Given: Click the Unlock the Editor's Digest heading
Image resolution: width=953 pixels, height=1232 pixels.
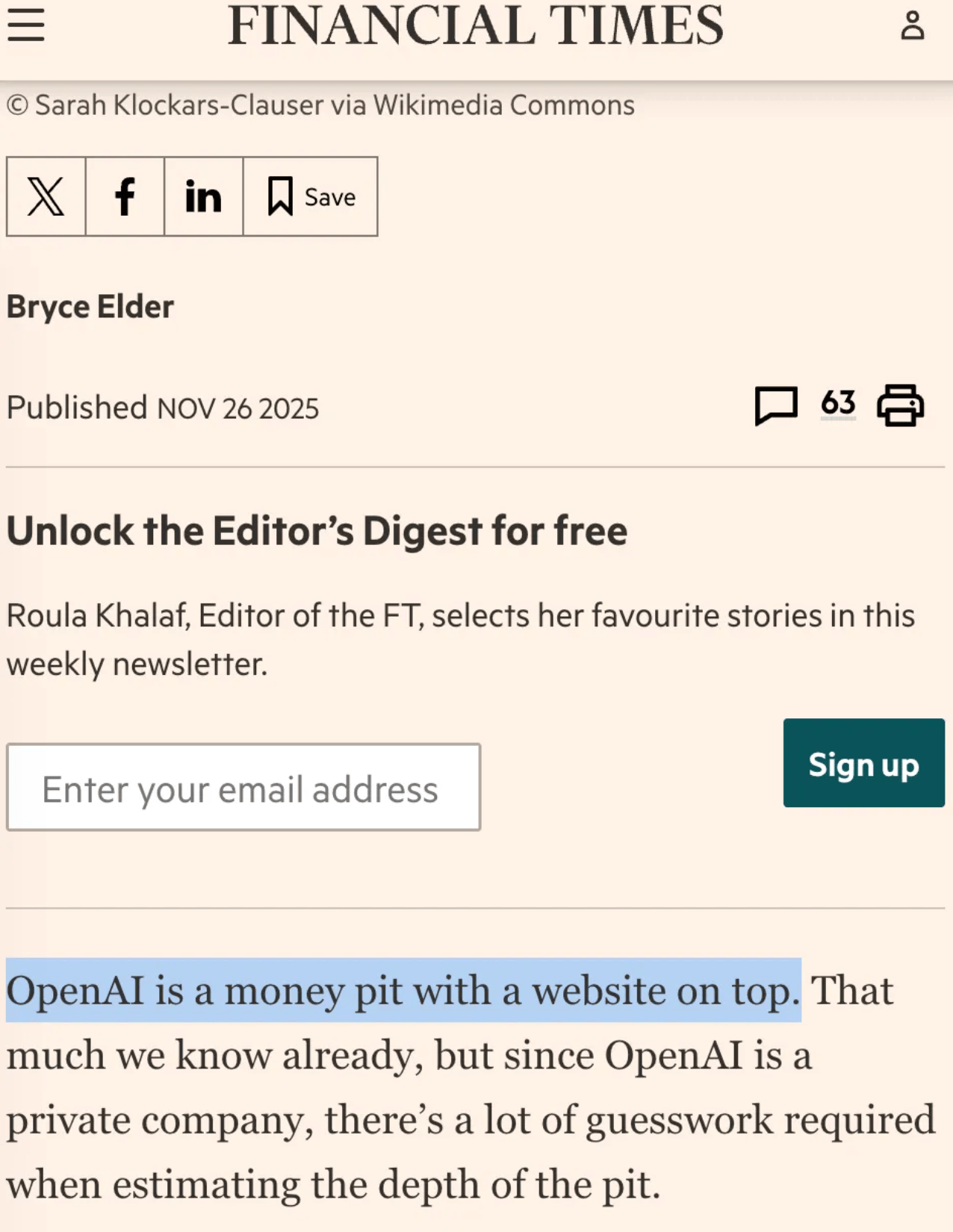Looking at the screenshot, I should pos(316,530).
